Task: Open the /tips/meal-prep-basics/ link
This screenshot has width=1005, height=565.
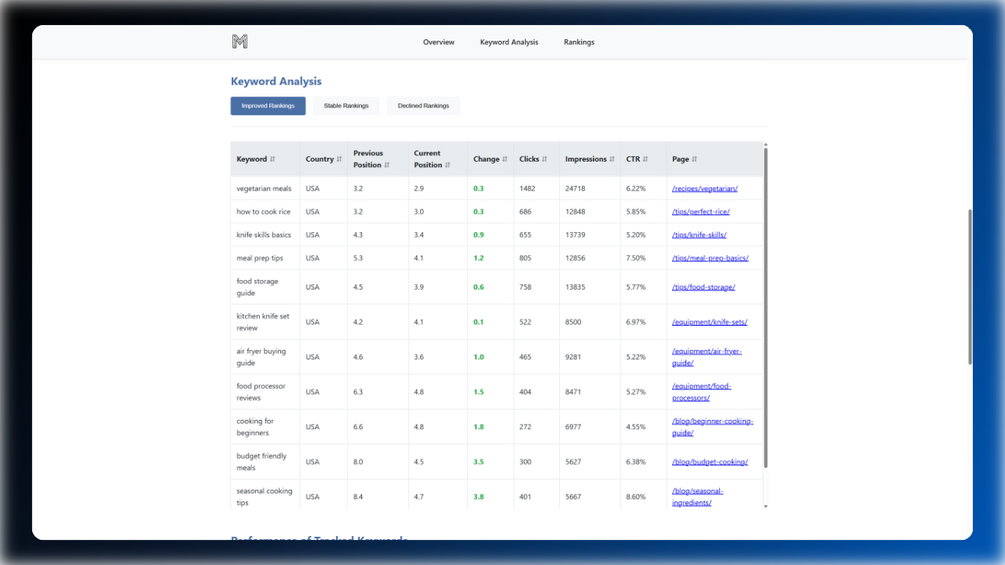Action: pos(710,258)
